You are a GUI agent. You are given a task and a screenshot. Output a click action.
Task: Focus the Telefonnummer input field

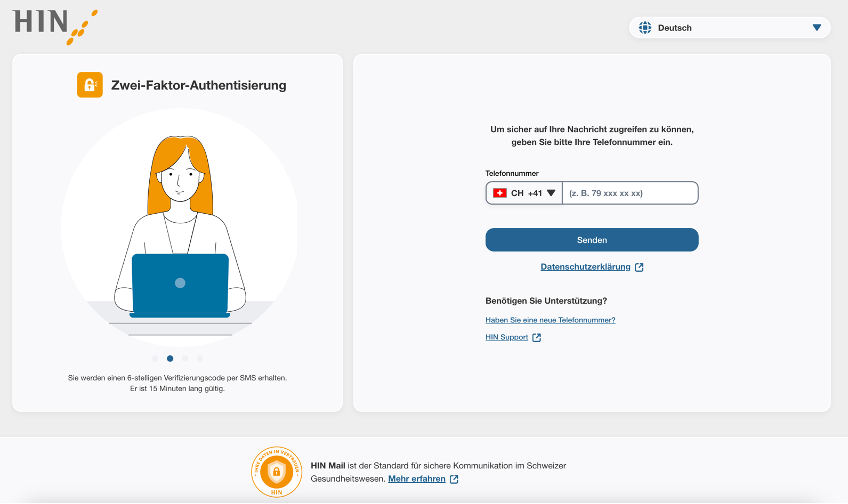click(630, 193)
